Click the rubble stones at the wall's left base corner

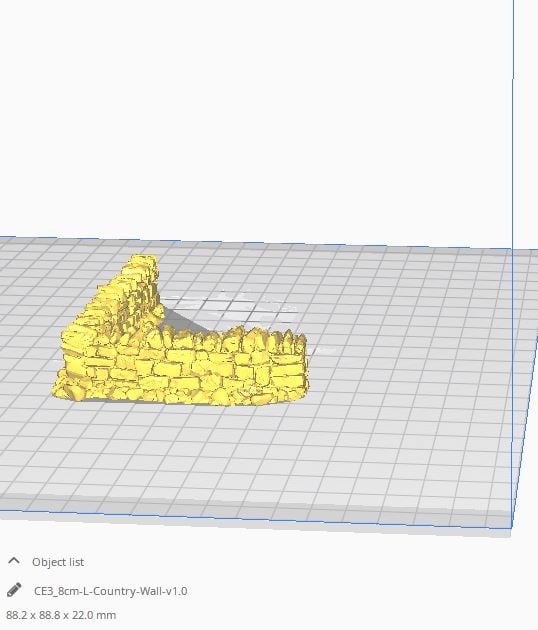click(x=66, y=388)
